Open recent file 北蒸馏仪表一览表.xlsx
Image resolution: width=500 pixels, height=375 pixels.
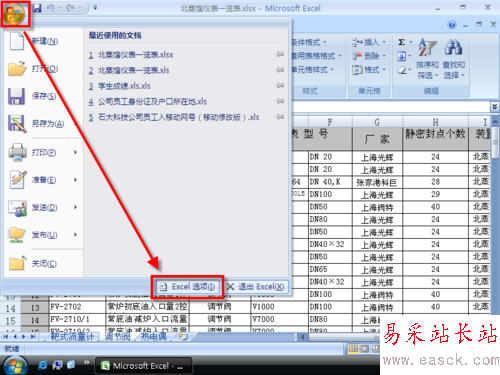[136, 55]
